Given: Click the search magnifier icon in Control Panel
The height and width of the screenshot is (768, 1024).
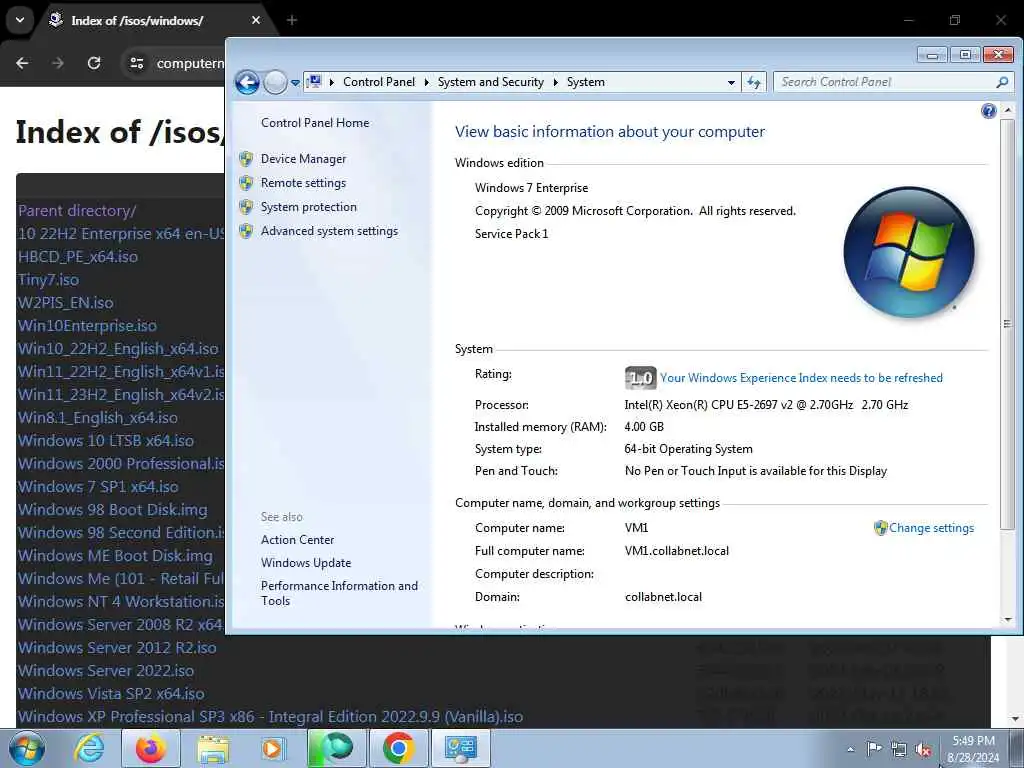Looking at the screenshot, I should coord(1002,82).
